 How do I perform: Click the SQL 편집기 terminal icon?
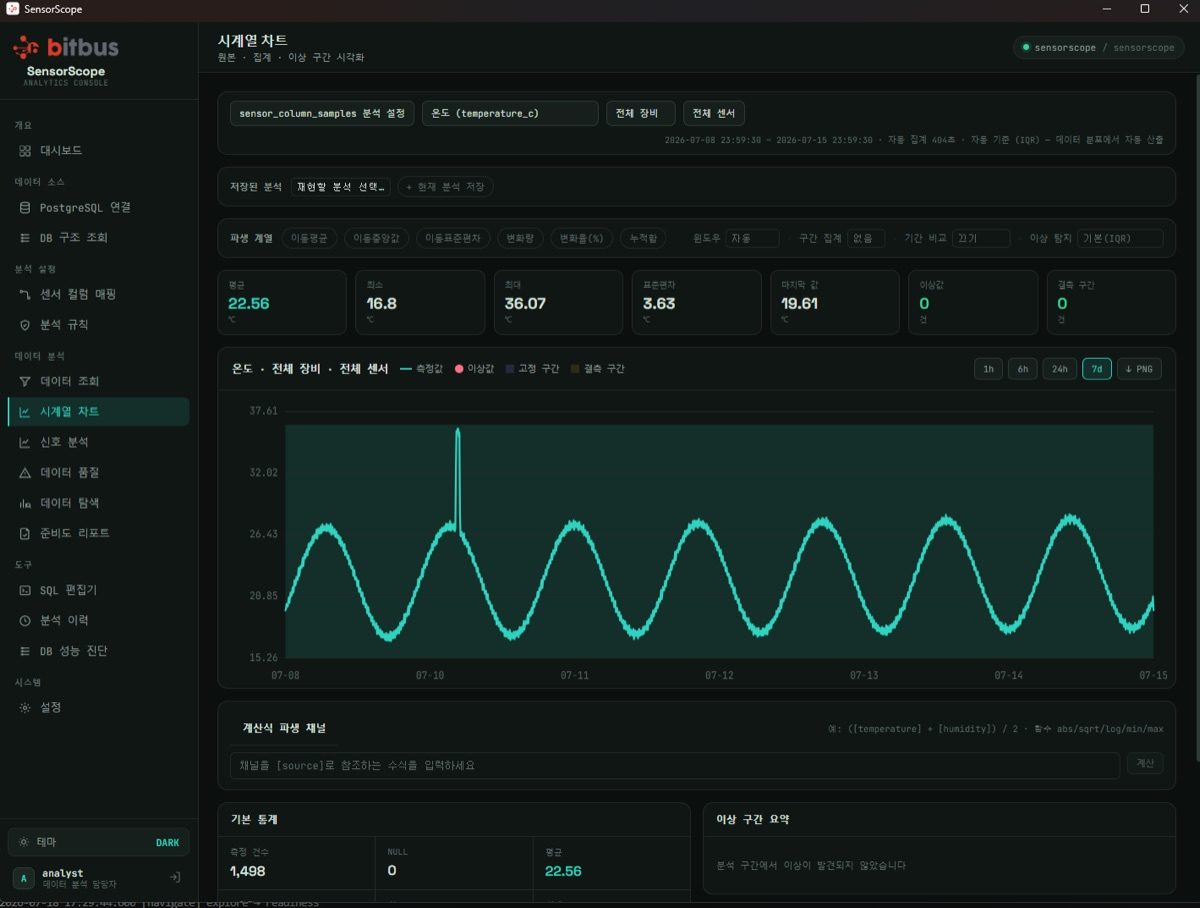click(25, 590)
